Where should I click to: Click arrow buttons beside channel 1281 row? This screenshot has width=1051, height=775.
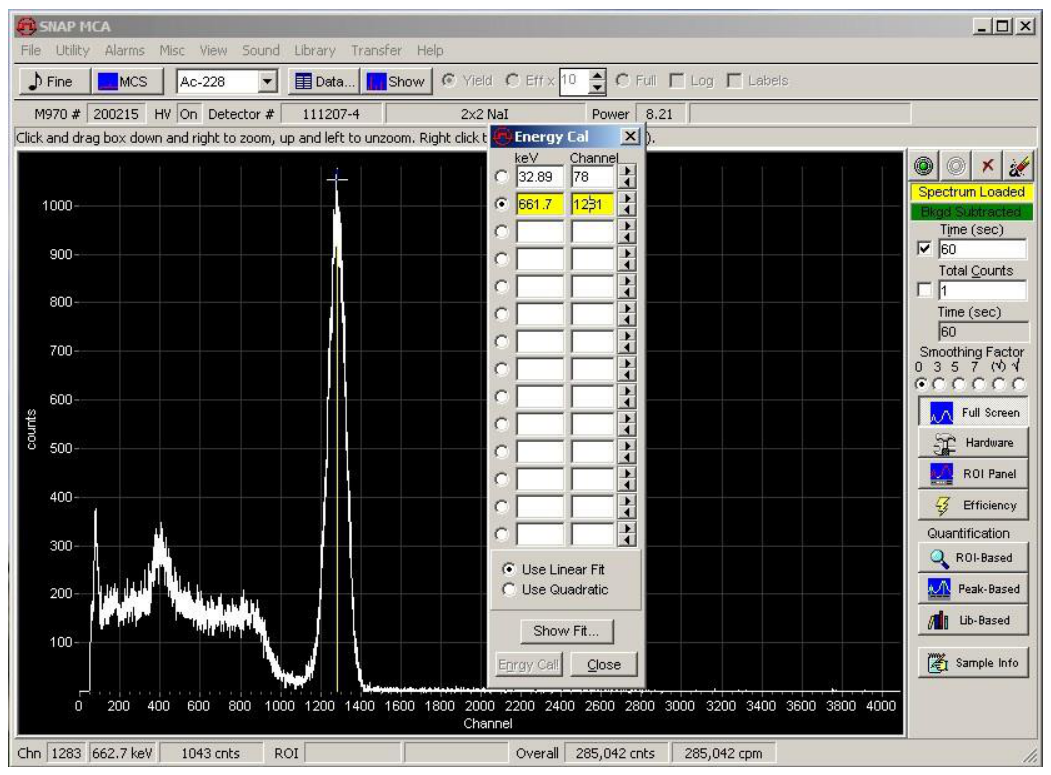click(626, 204)
